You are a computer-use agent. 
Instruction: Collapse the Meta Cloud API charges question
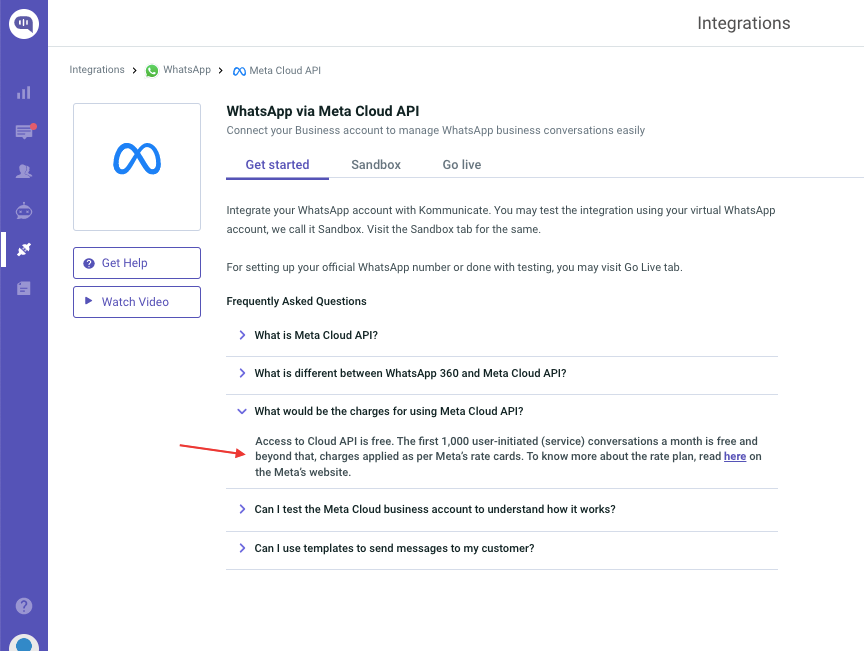502,411
